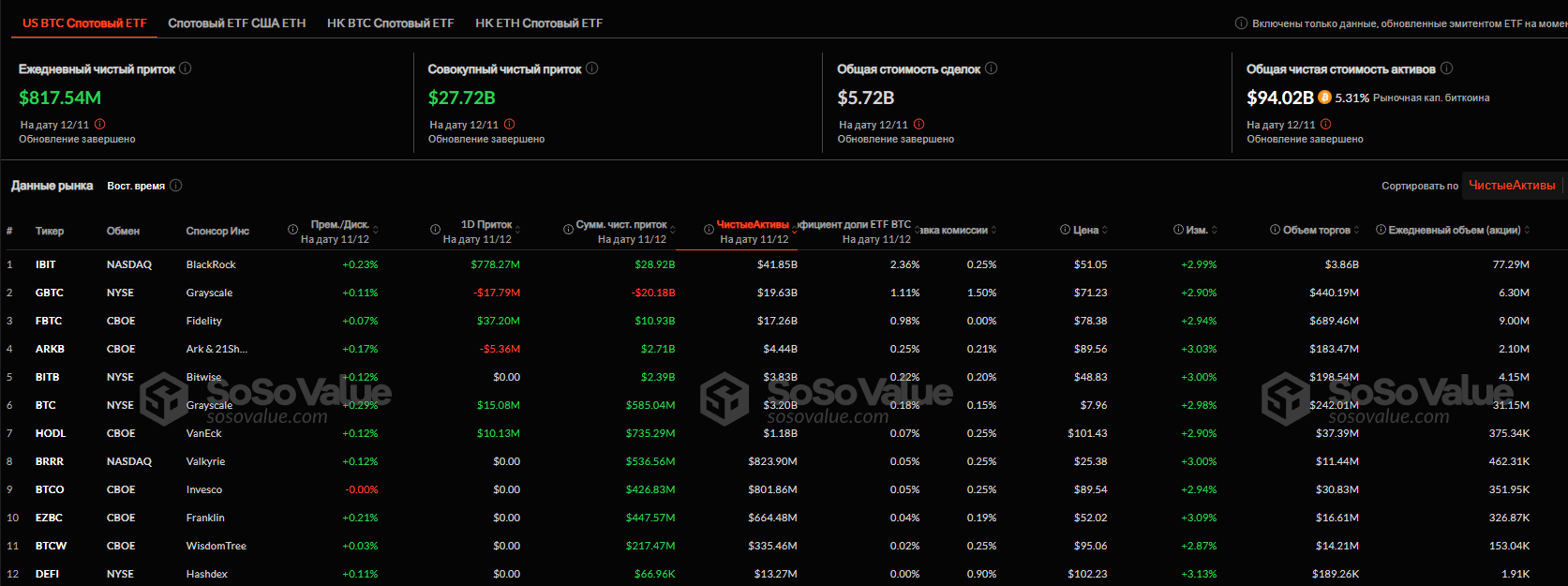Image resolution: width=1568 pixels, height=586 pixels.
Task: Select the FBTC ticker row
Action: click(x=784, y=321)
